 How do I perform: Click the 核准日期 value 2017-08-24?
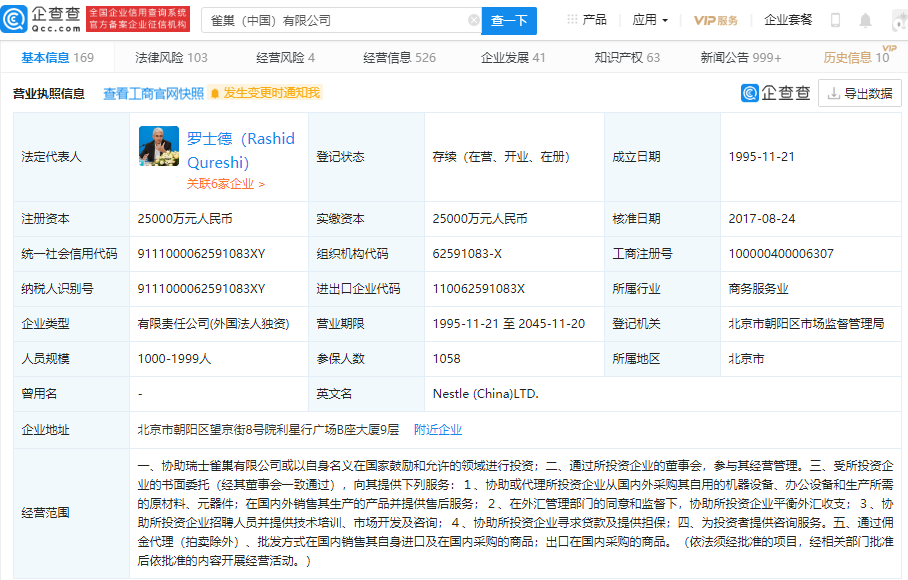(x=761, y=219)
